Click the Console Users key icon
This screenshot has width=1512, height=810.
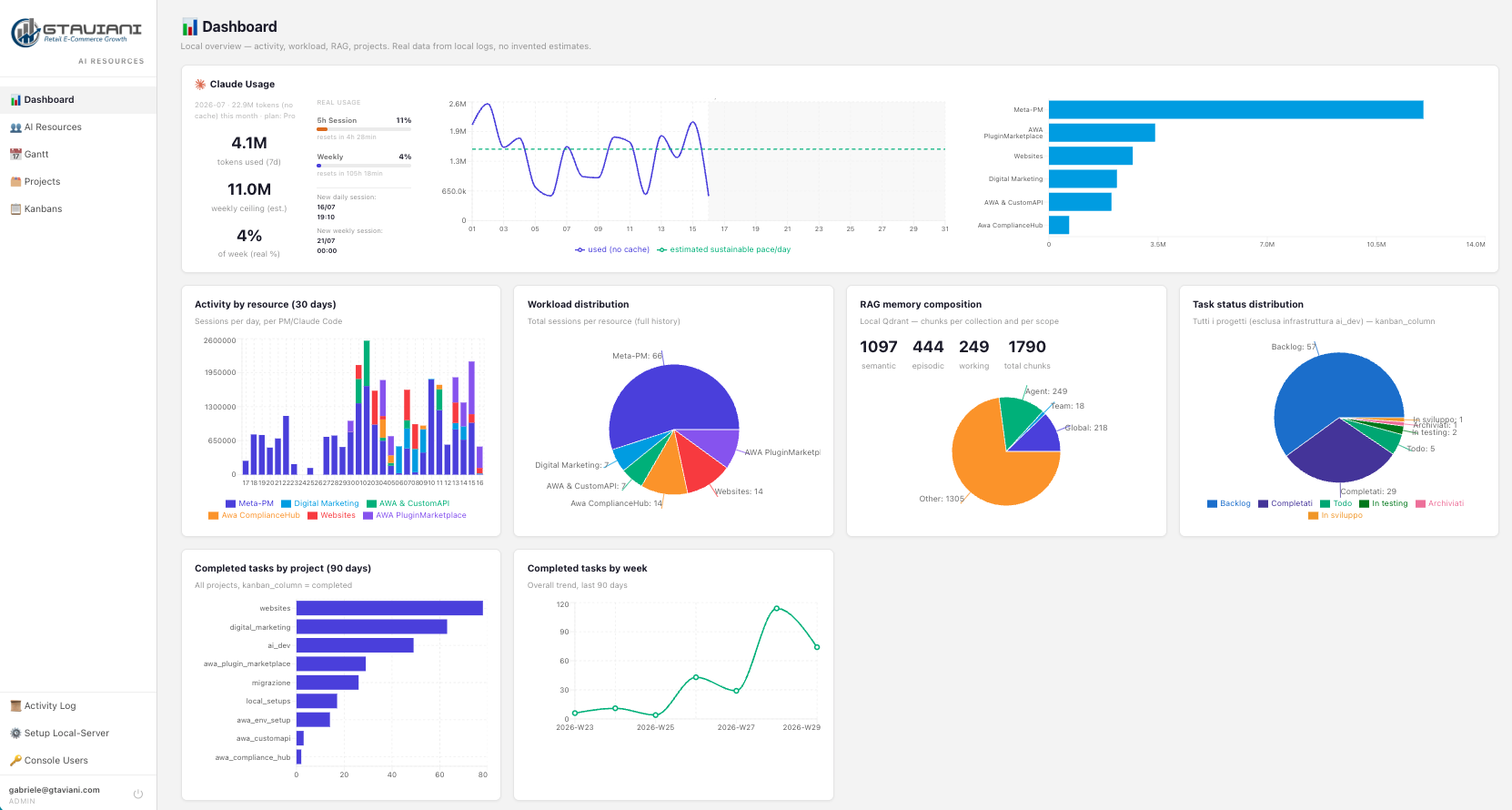point(15,761)
